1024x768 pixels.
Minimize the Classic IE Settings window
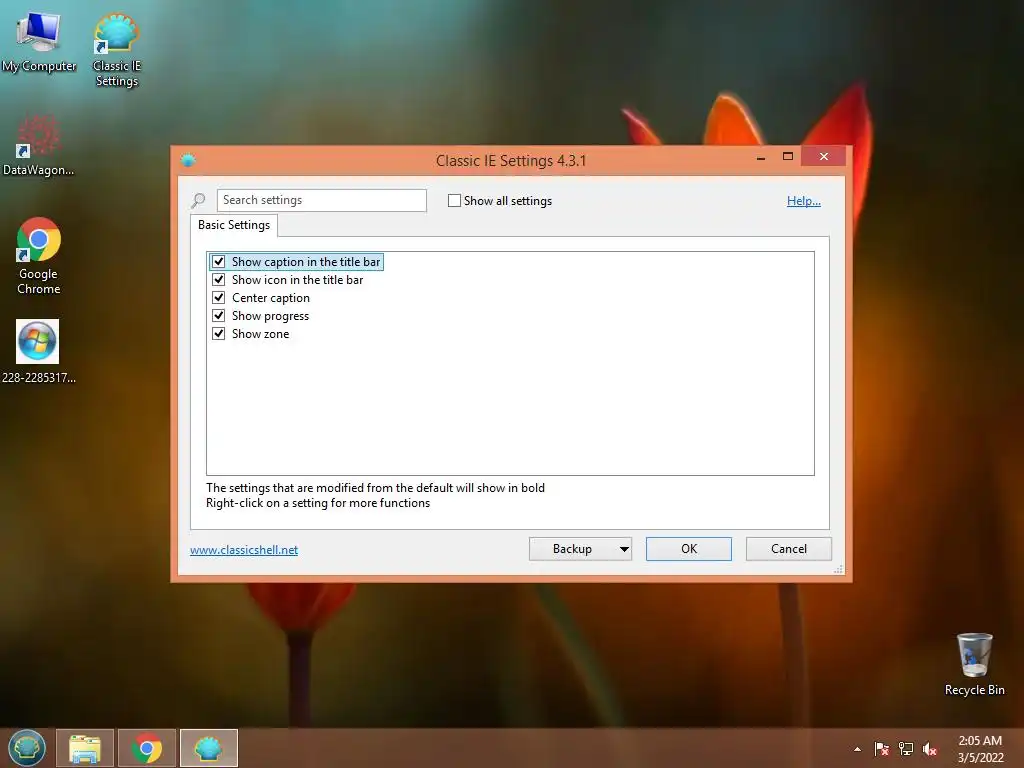pyautogui.click(x=761, y=157)
